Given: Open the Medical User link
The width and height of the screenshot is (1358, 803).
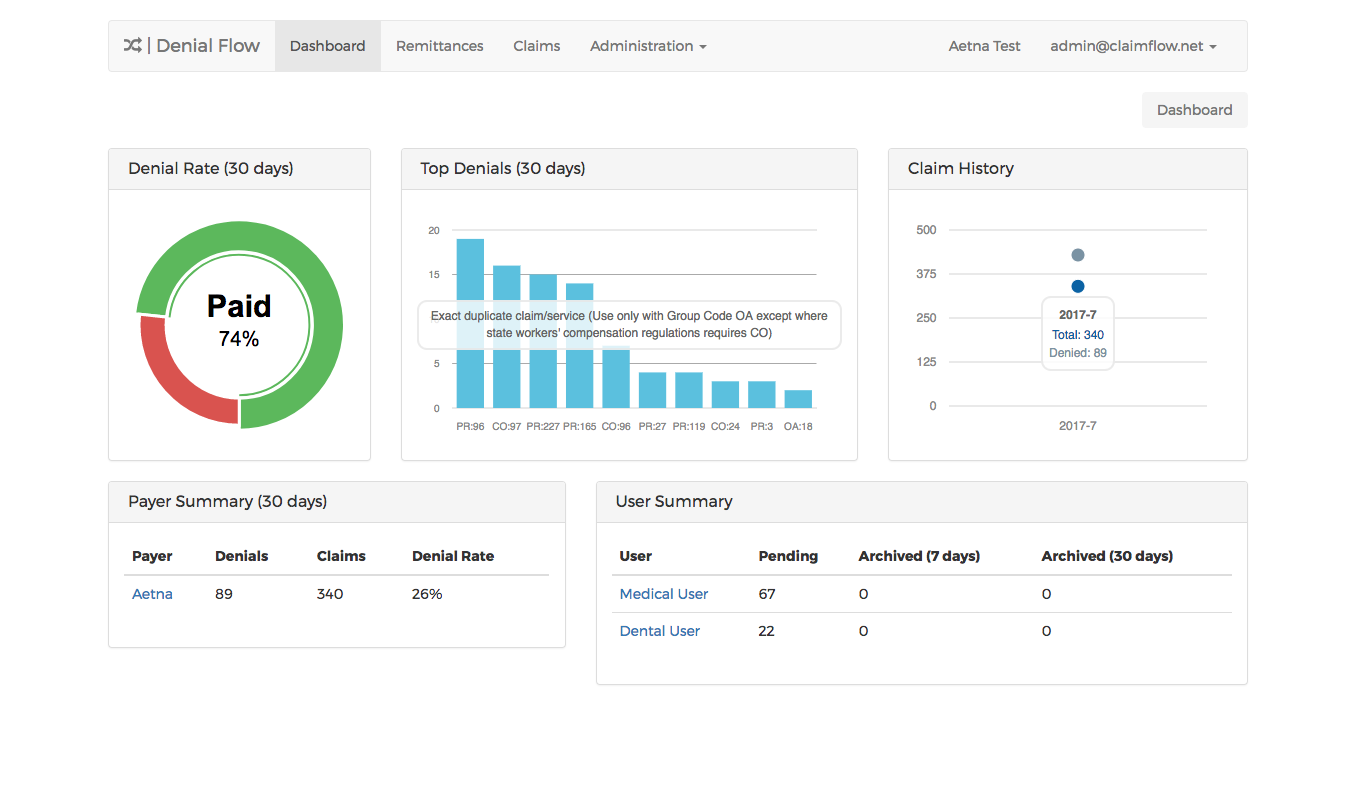Looking at the screenshot, I should [663, 594].
